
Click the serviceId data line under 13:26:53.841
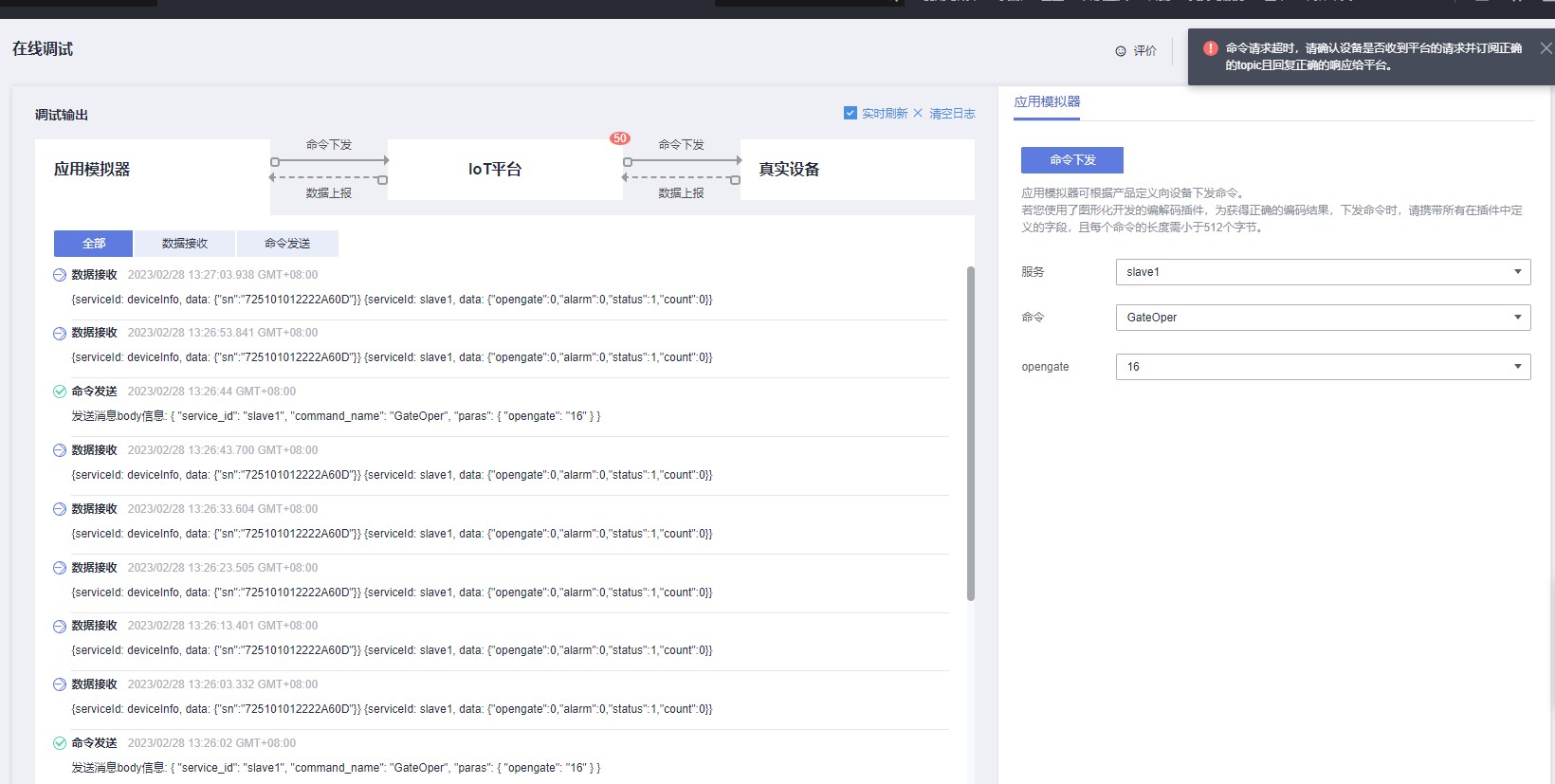point(392,357)
